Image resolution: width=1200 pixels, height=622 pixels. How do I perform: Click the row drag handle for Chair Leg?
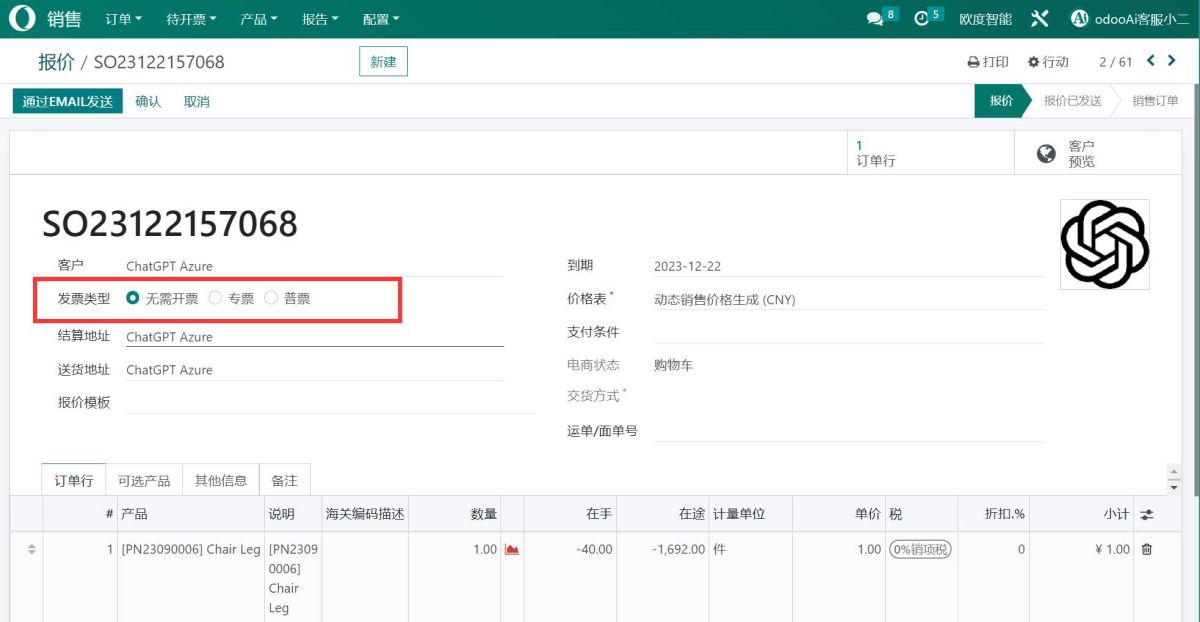[x=31, y=549]
